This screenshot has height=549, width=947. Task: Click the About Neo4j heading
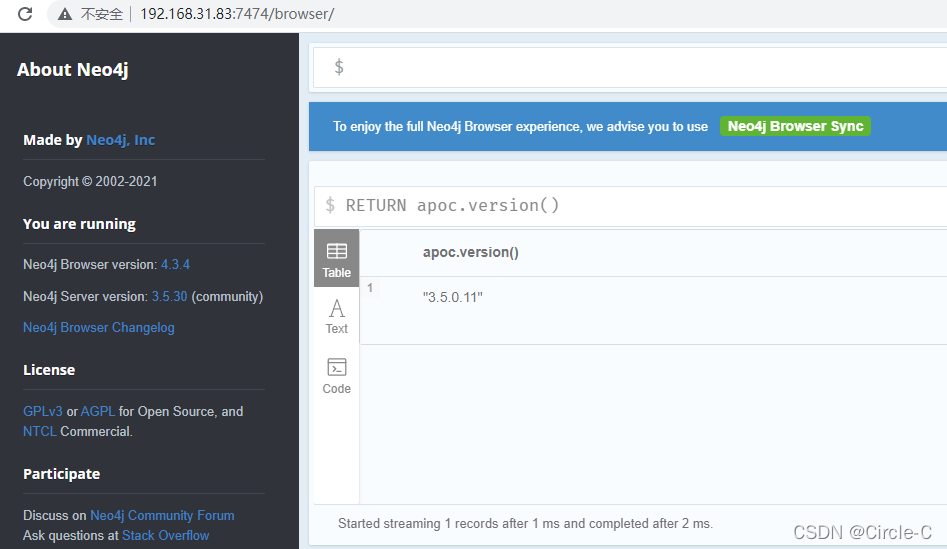click(72, 70)
